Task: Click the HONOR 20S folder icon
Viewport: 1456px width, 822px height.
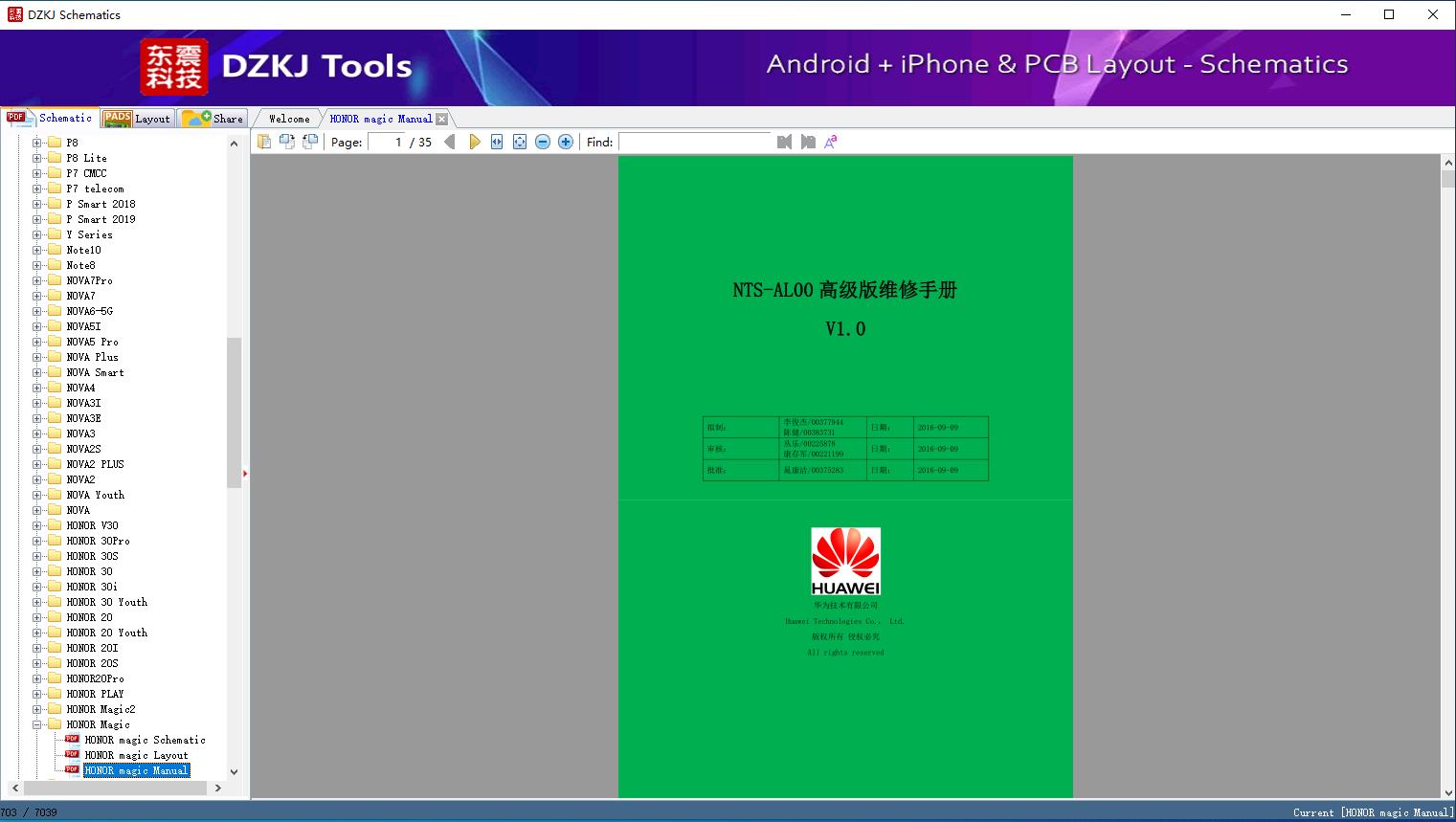Action: click(x=55, y=663)
